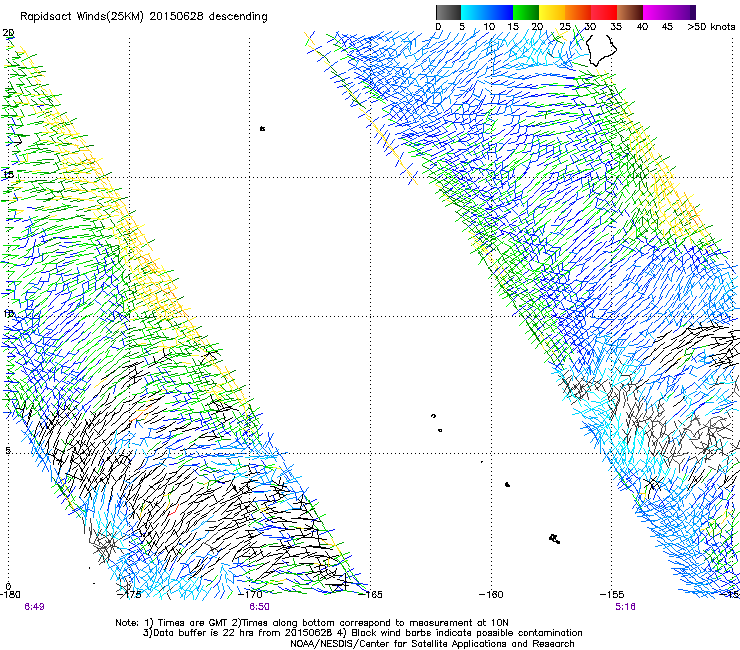Viewport: 740px width, 650px height.
Task: Click the island cluster near 1N -157
Action: (555, 539)
